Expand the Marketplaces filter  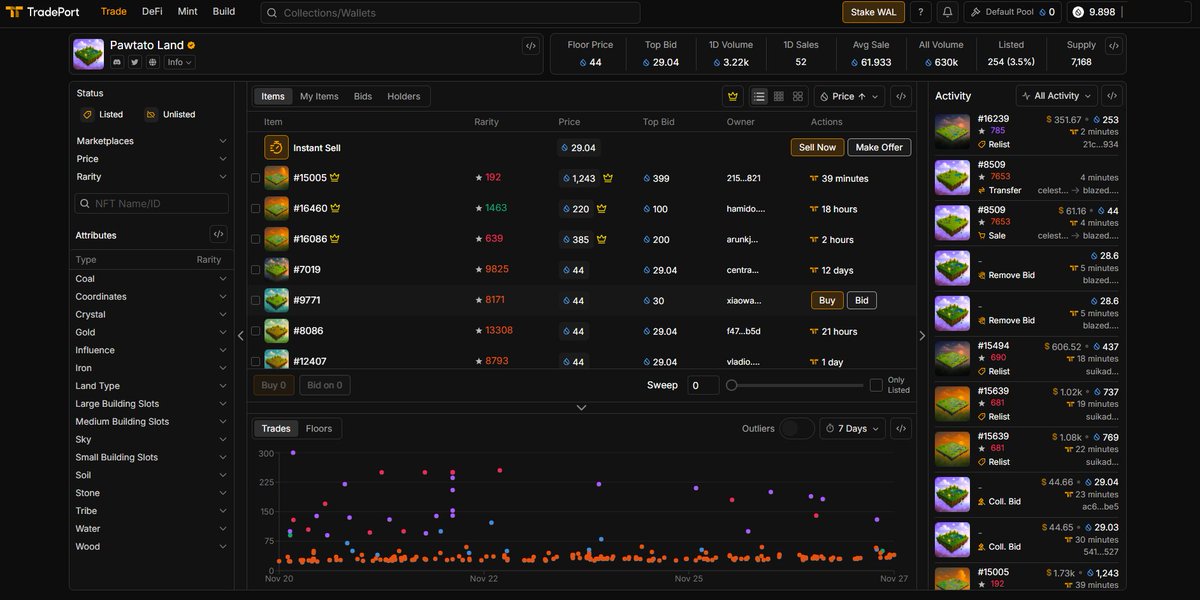point(152,141)
